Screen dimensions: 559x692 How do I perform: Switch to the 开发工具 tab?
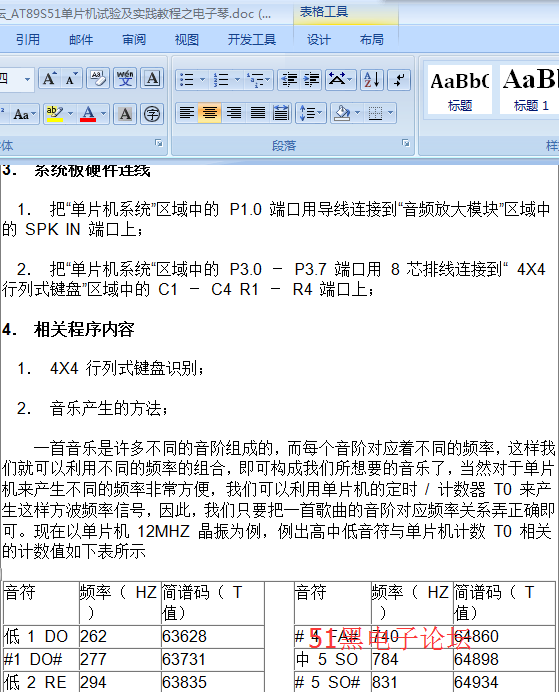(251, 40)
